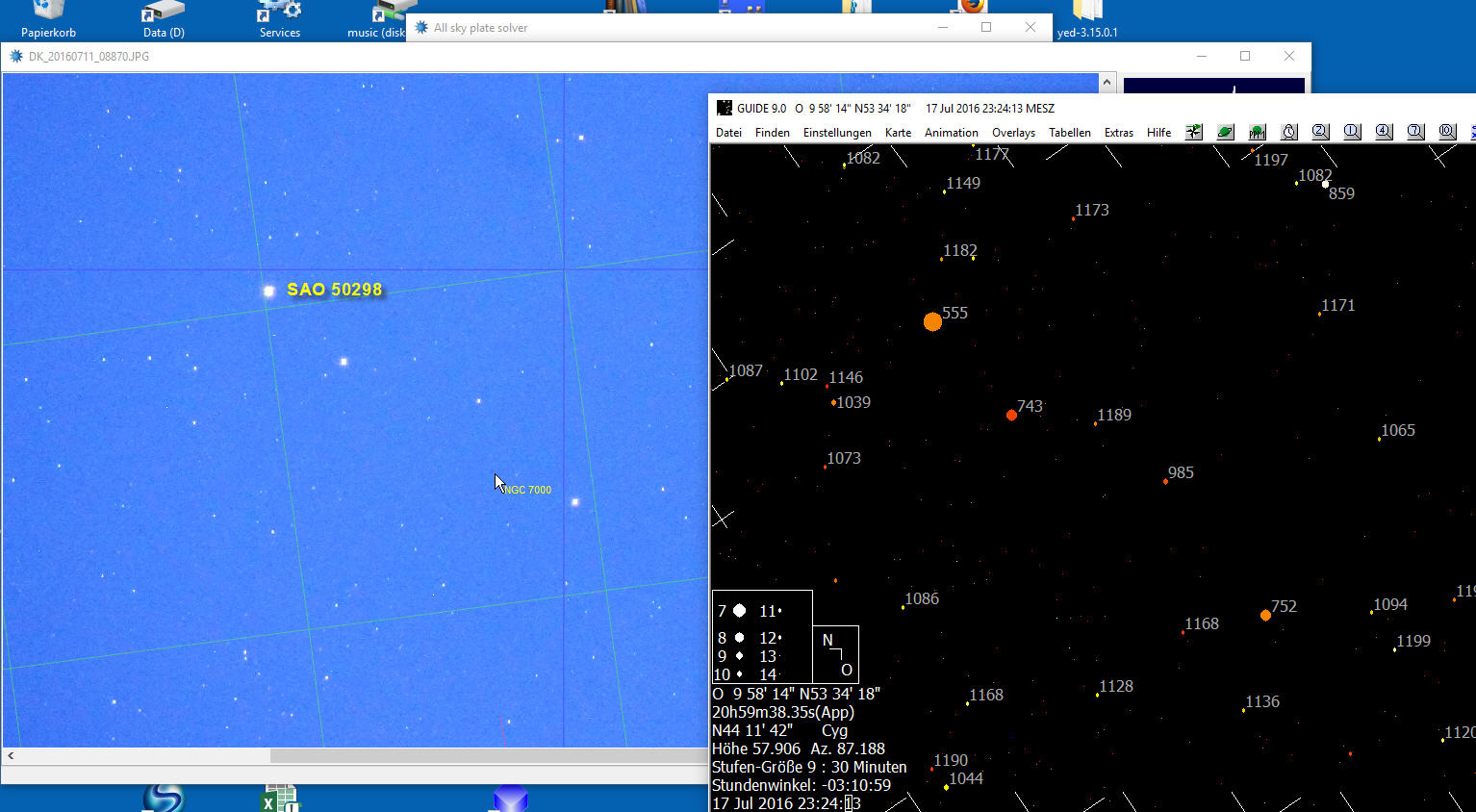Open the Tabellen menu
This screenshot has width=1476, height=812.
tap(1069, 133)
